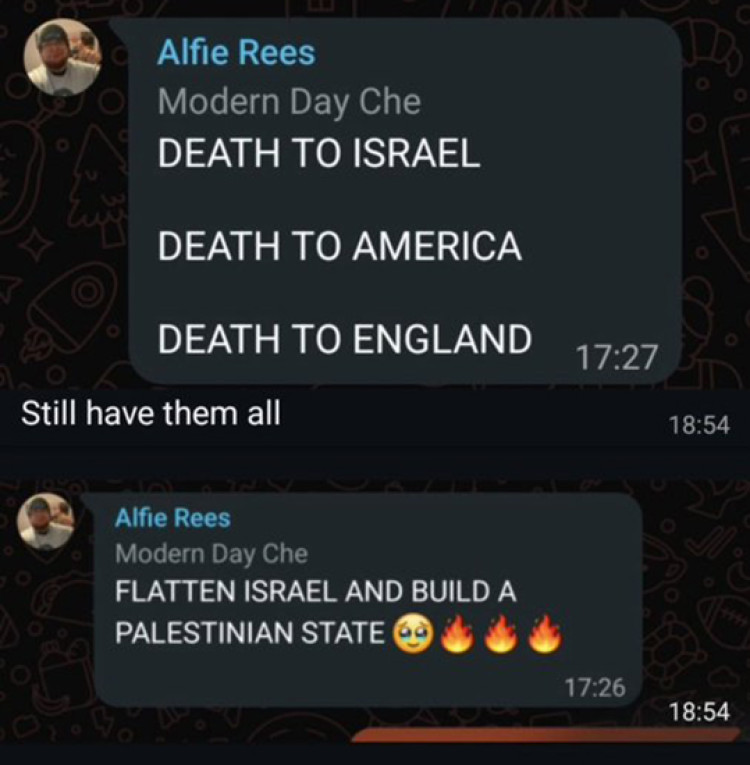Click the orange bar at the bottom edge
This screenshot has height=765, width=750.
tap(546, 735)
